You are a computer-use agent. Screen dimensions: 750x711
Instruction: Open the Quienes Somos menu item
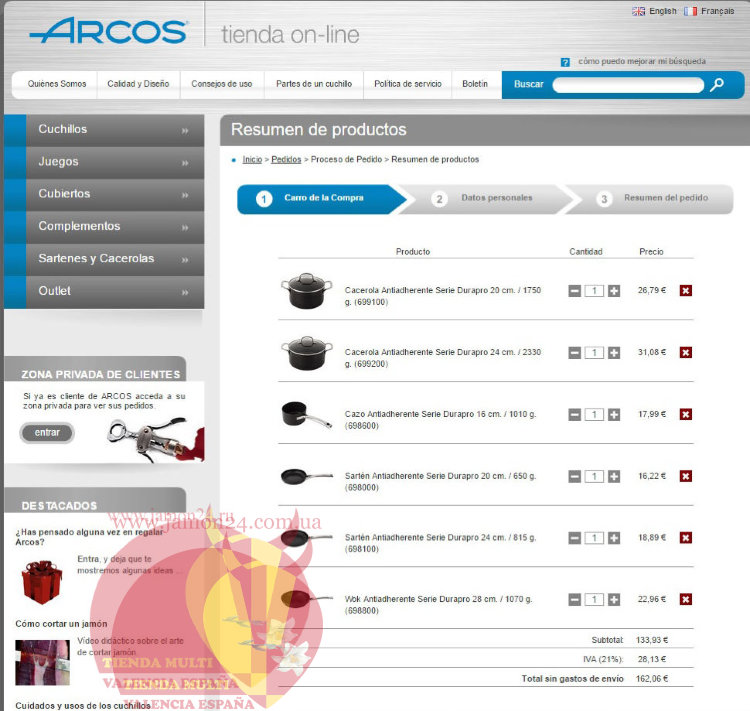pyautogui.click(x=57, y=84)
